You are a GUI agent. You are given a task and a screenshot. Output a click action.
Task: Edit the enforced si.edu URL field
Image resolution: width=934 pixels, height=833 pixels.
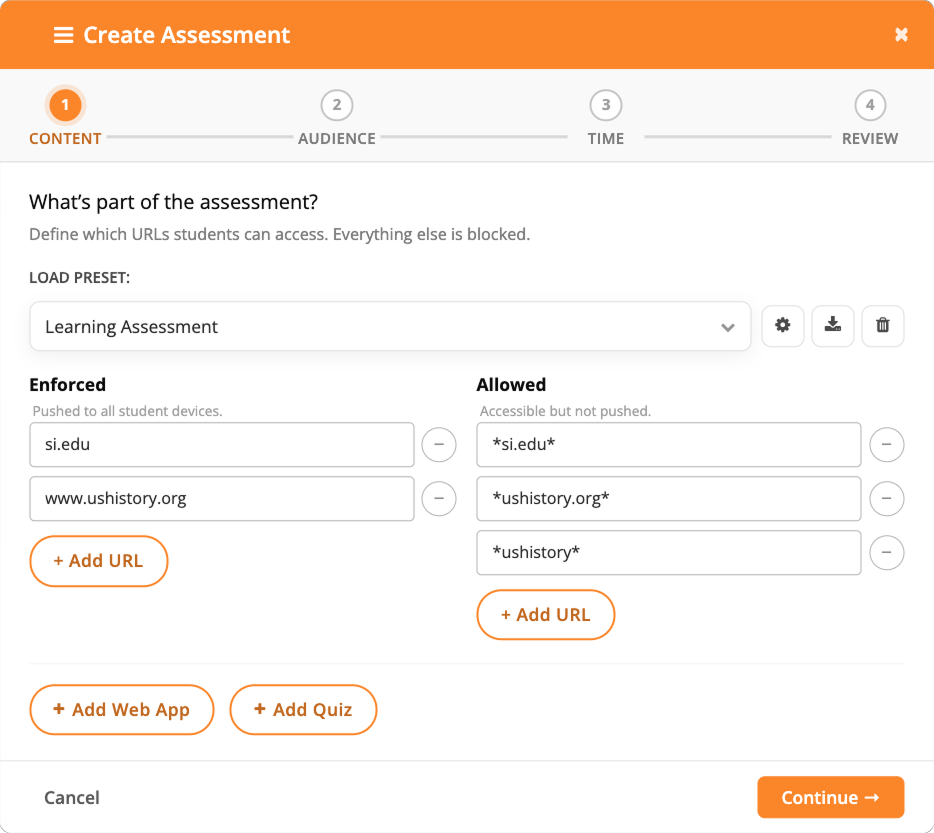222,445
